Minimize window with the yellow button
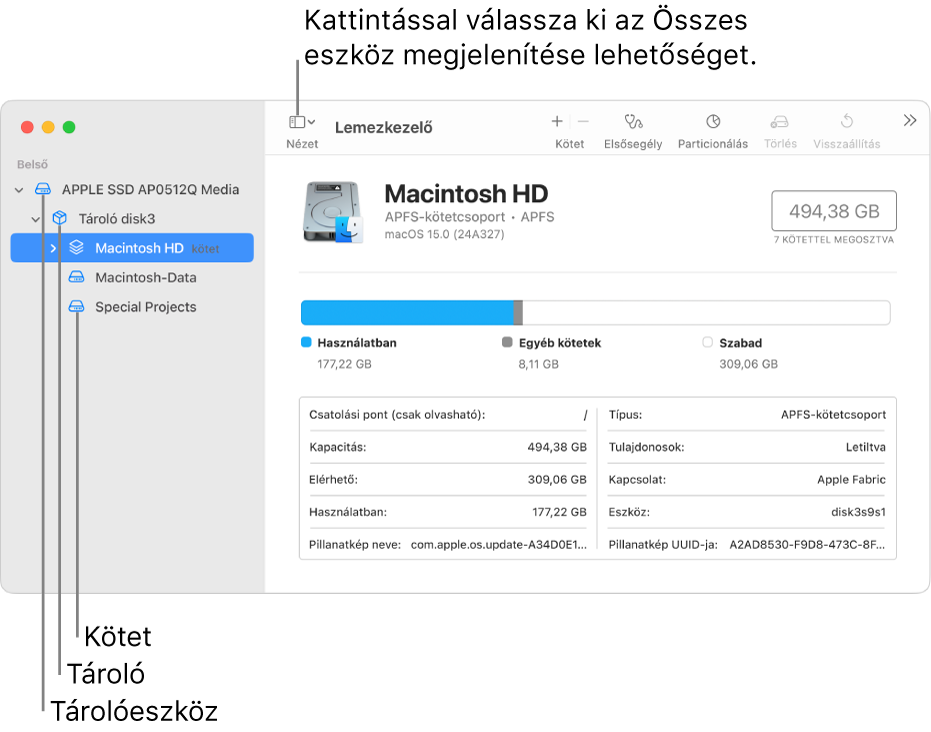 (48, 127)
